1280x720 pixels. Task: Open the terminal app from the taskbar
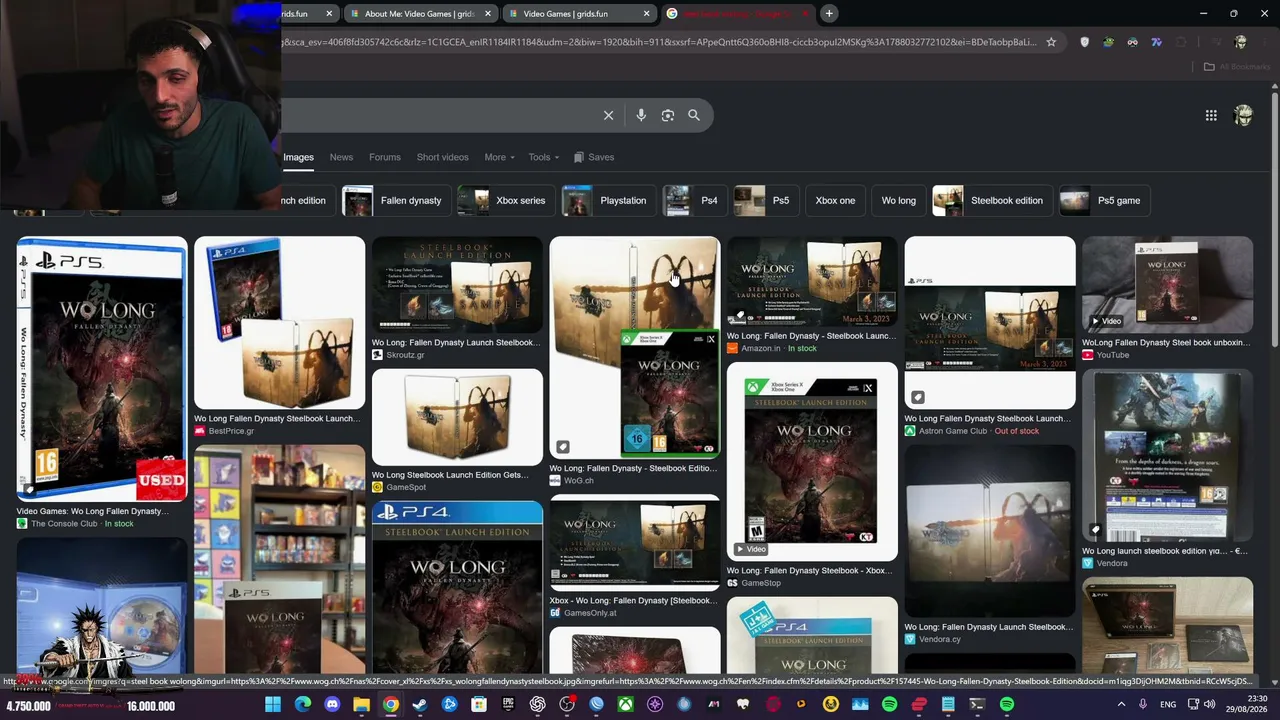pyautogui.click(x=977, y=705)
